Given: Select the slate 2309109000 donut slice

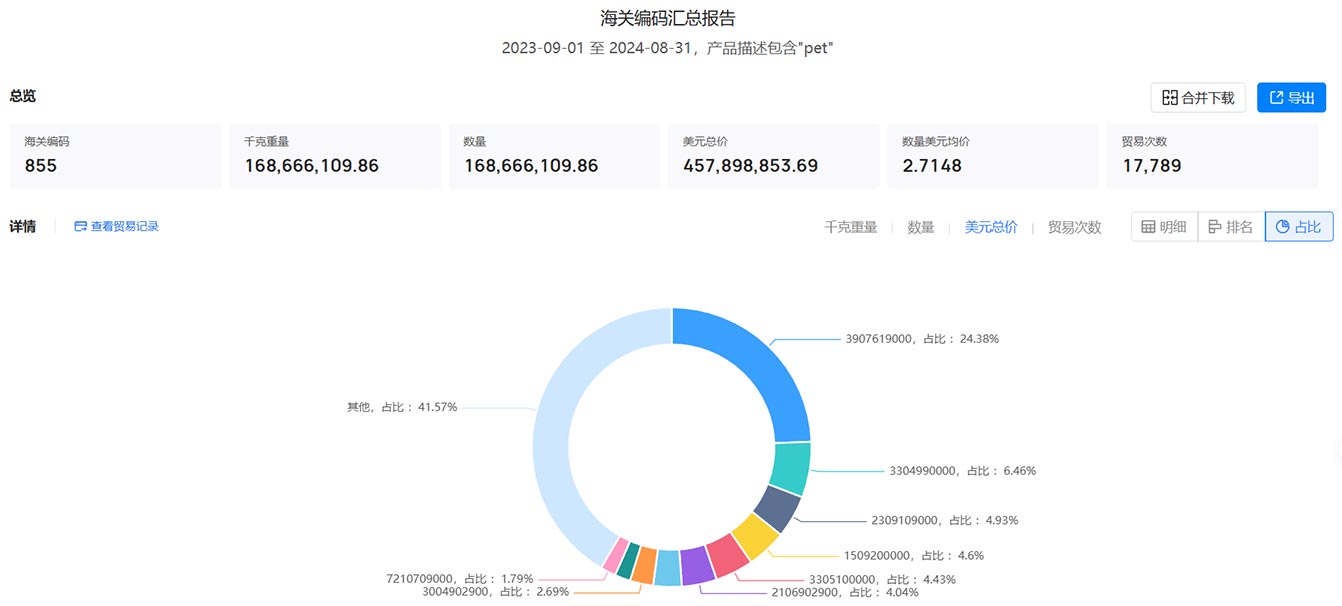Looking at the screenshot, I should (x=776, y=508).
